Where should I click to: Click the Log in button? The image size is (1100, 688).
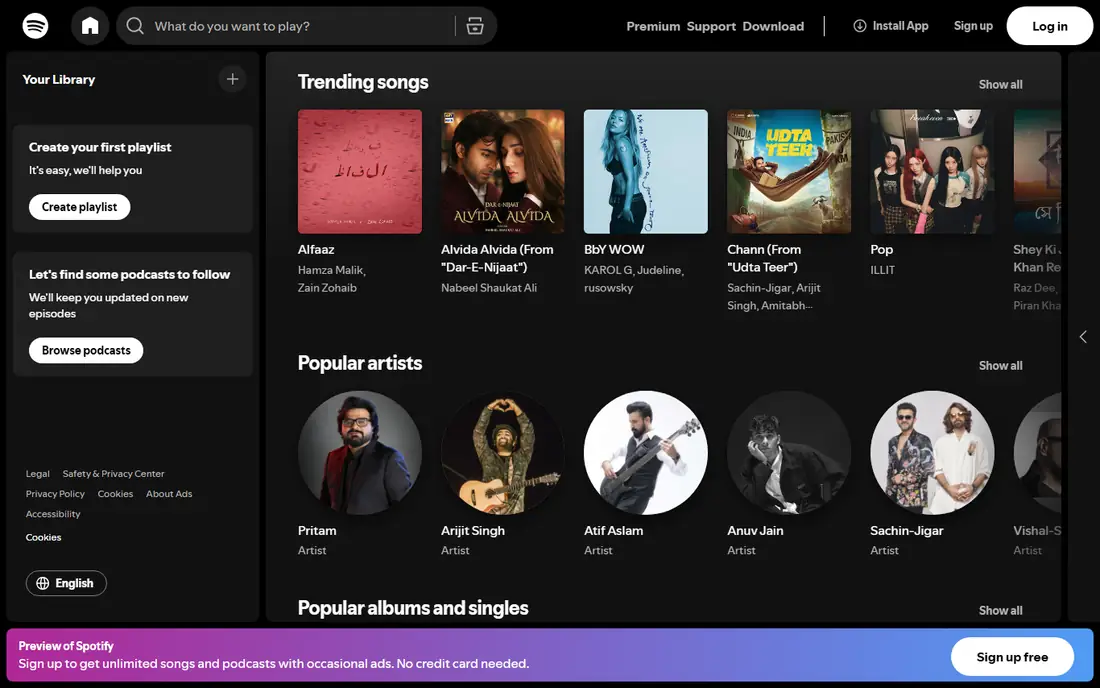1049,26
